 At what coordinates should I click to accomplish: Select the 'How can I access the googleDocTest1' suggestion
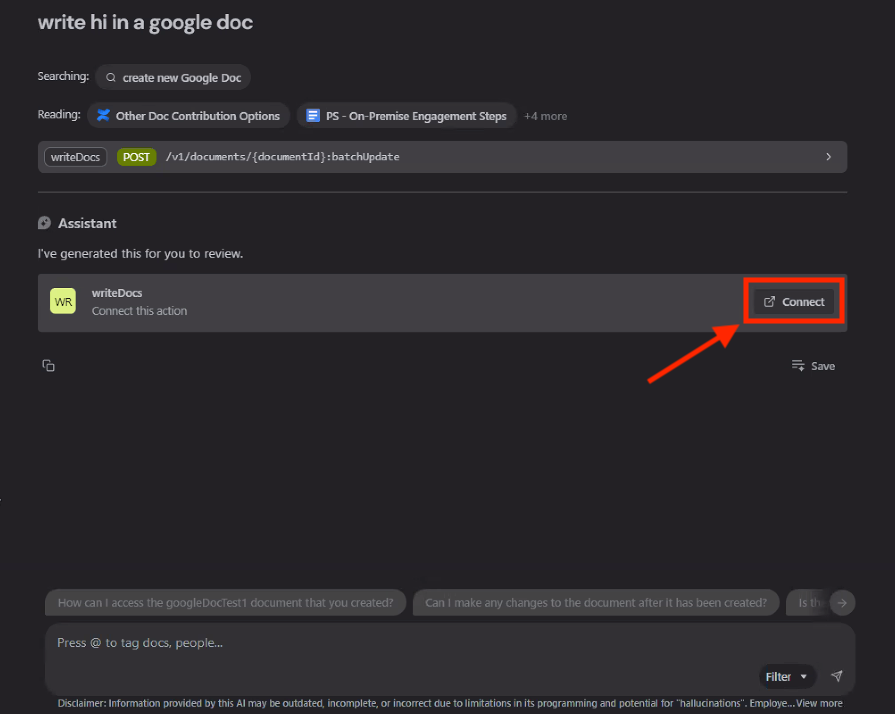coord(226,603)
